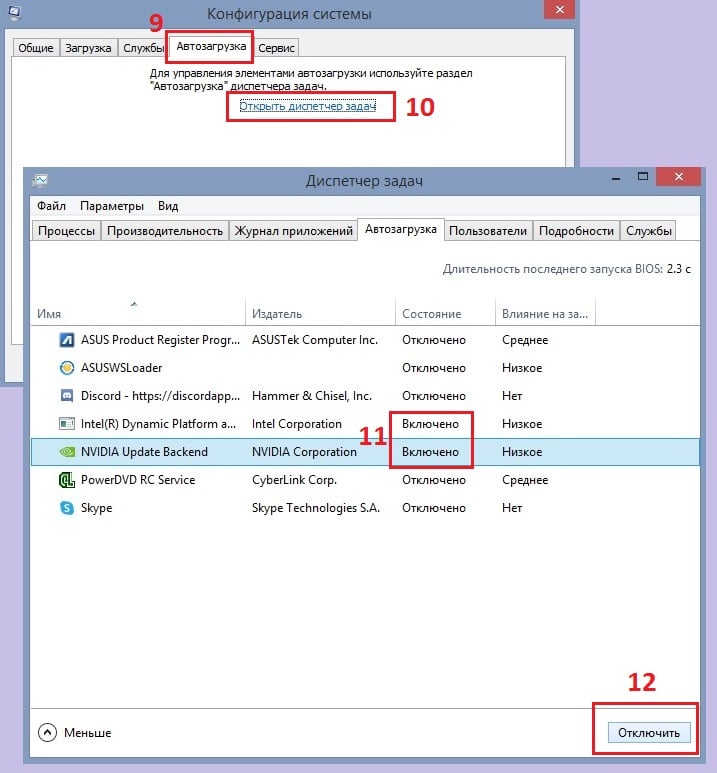The height and width of the screenshot is (773, 717).
Task: Click the Низкое impact of the ASUSWSLoader row
Action: 522,368
